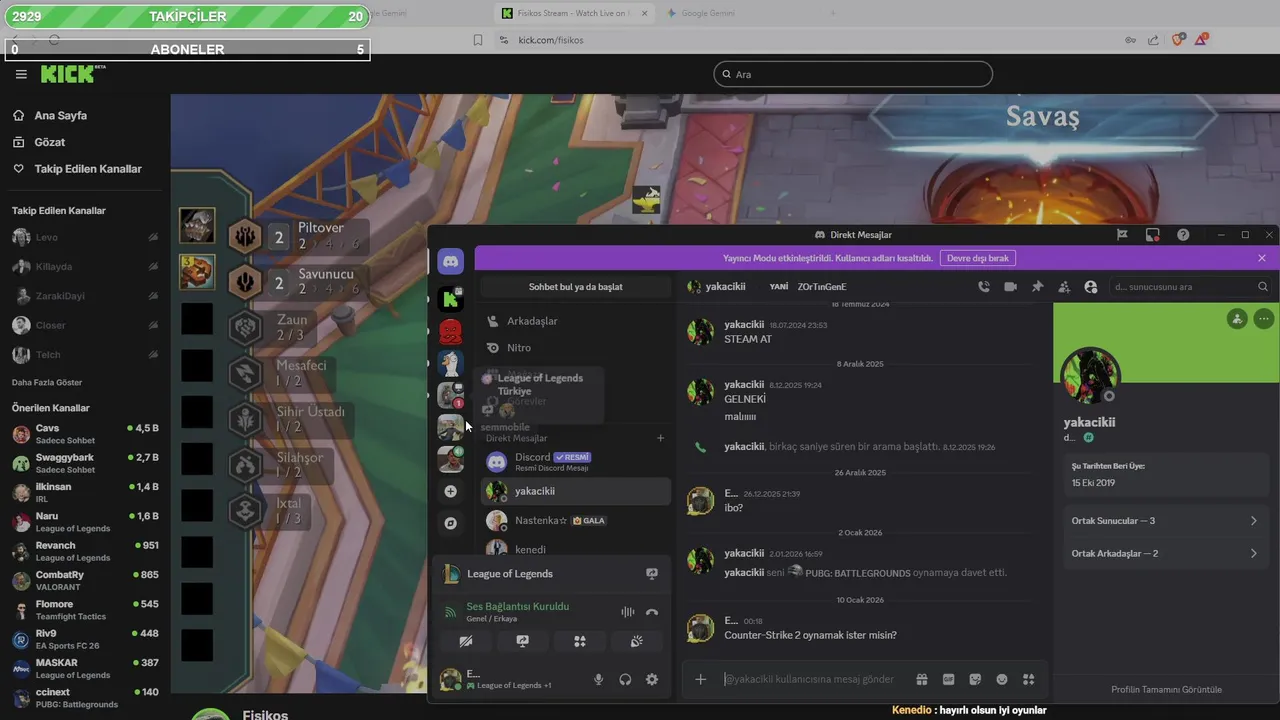Open the Kick hamburger menu
Screen dimensions: 1280x720
coord(21,74)
